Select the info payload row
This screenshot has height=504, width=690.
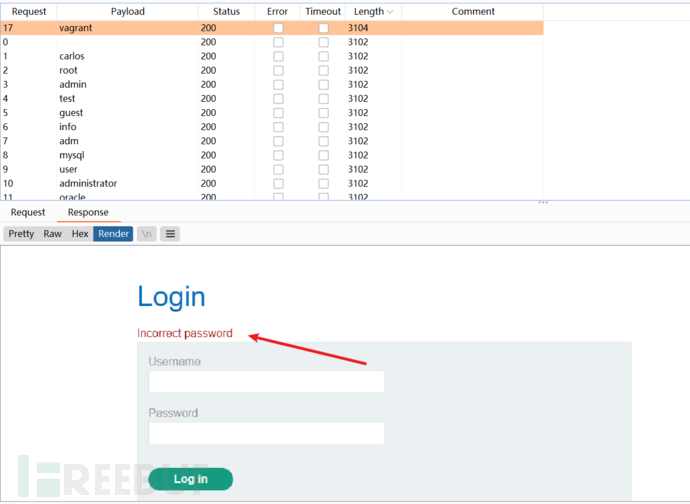pyautogui.click(x=272, y=127)
